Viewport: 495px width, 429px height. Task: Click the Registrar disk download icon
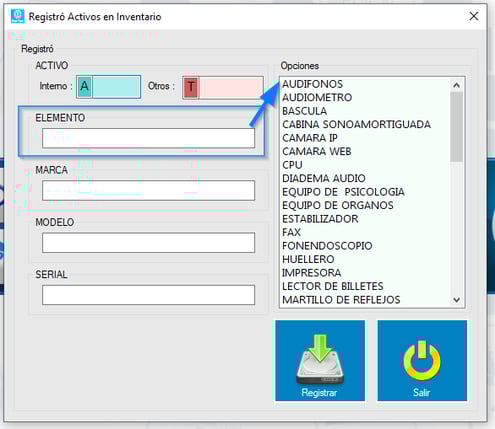coord(320,360)
